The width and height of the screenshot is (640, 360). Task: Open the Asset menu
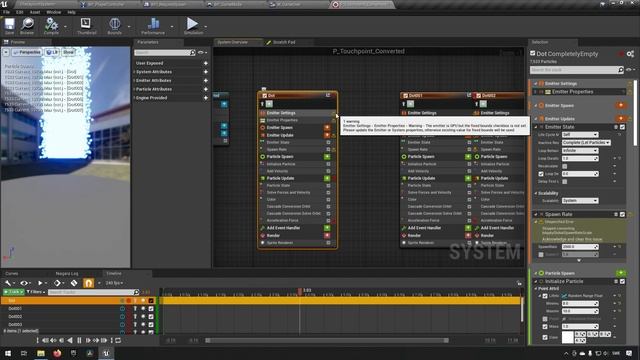[35, 12]
